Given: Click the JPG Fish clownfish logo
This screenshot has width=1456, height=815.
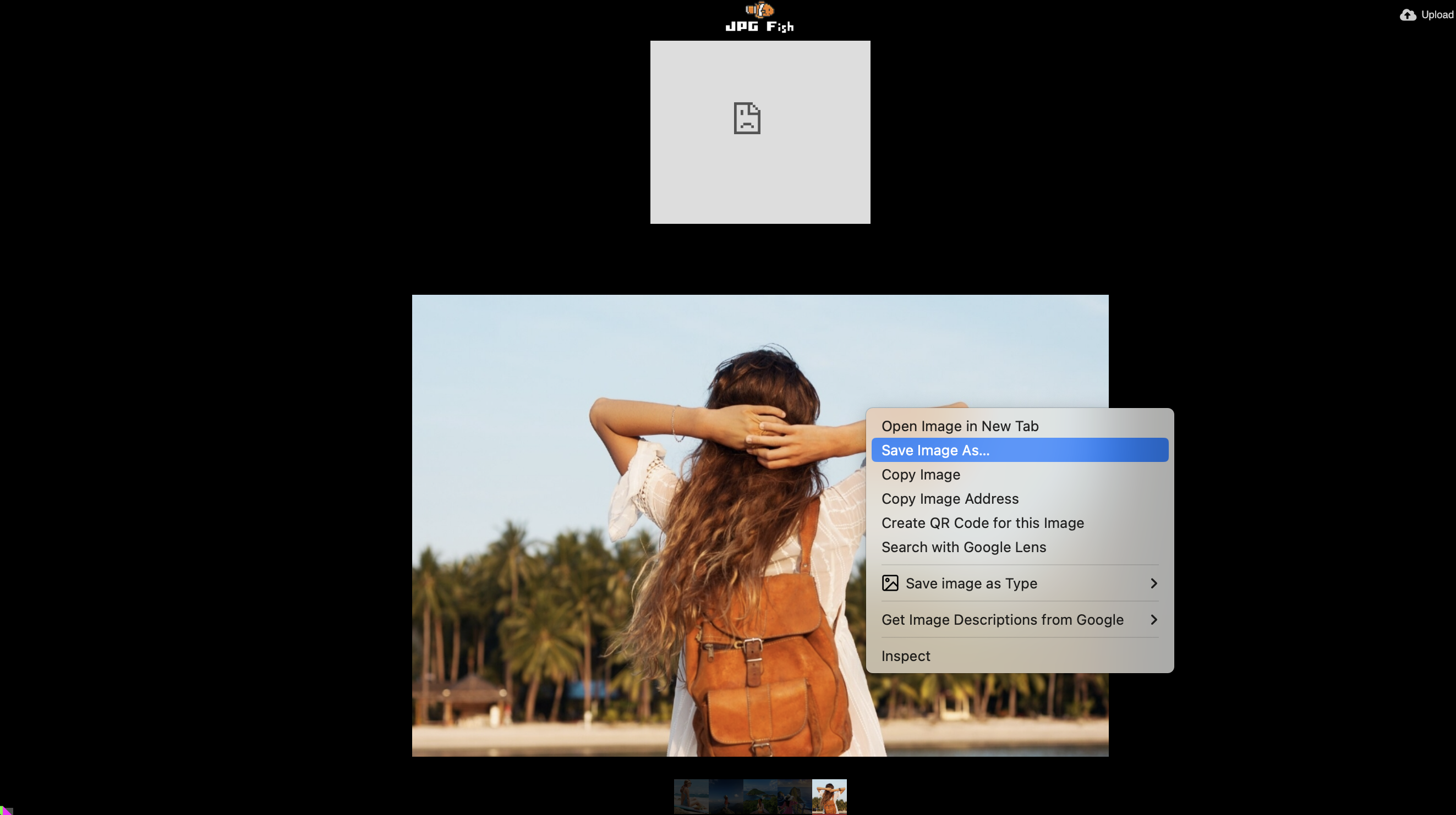Looking at the screenshot, I should click(x=760, y=9).
